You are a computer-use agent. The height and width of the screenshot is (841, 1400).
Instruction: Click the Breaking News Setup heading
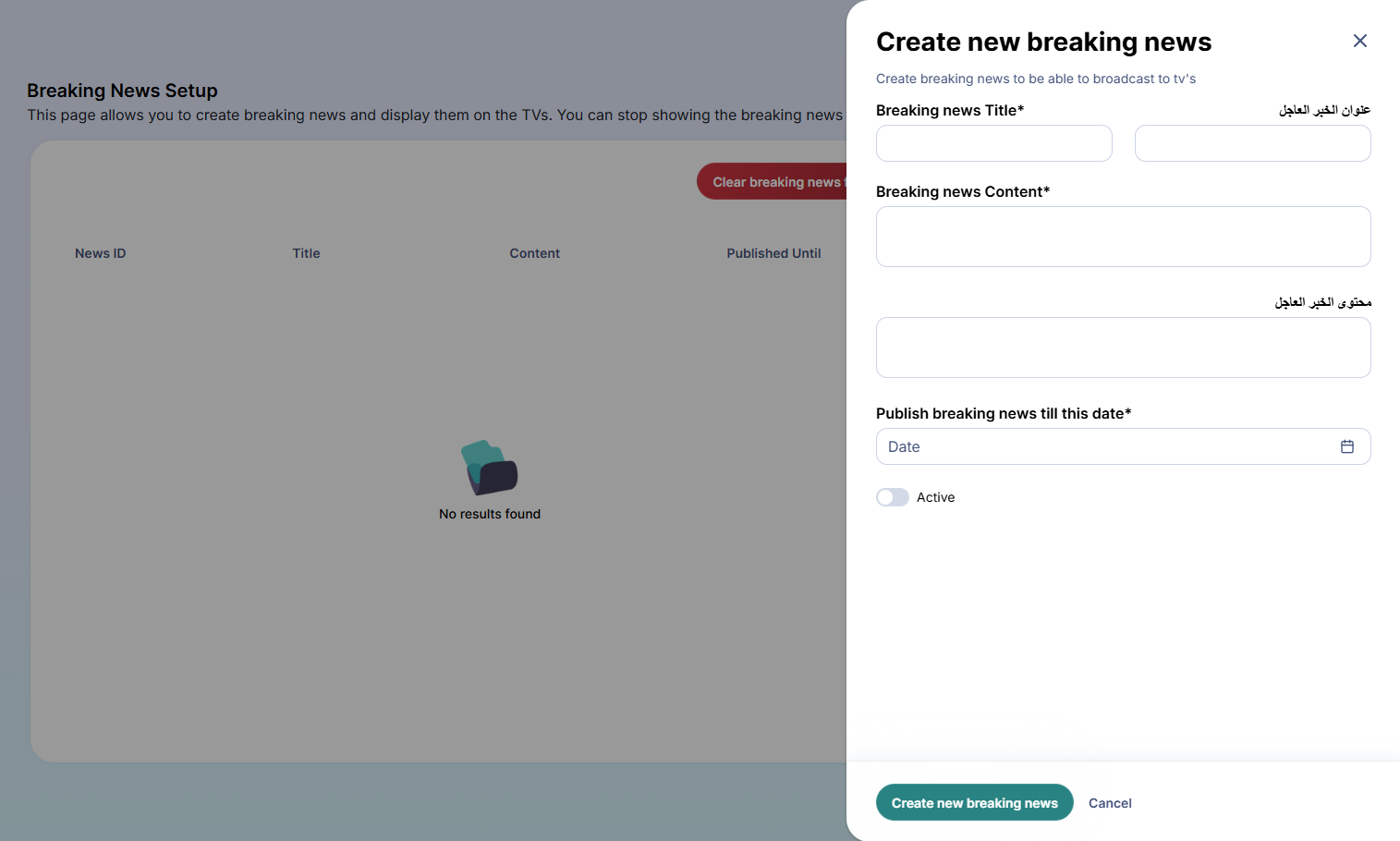122,91
